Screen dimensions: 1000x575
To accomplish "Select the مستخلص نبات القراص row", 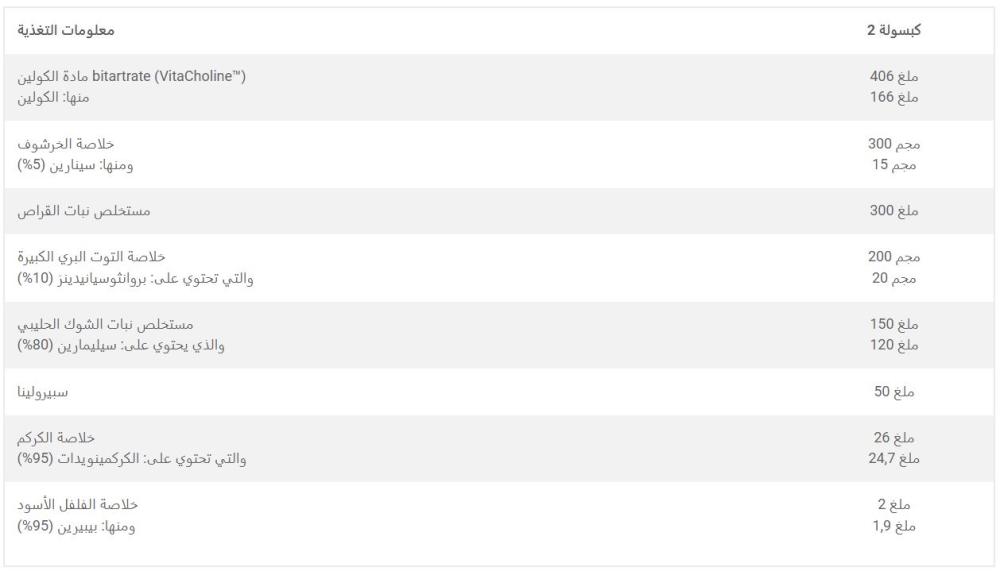I will (499, 210).
